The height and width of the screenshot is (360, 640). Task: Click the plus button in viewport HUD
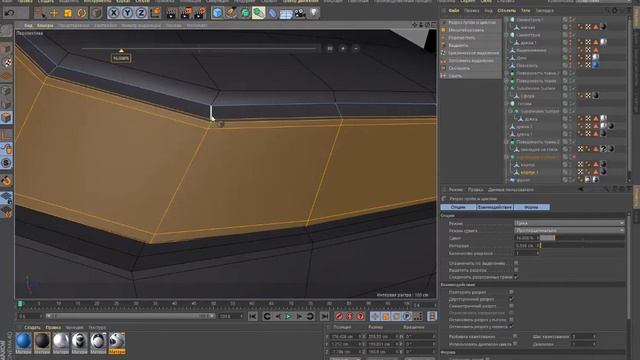[343, 49]
